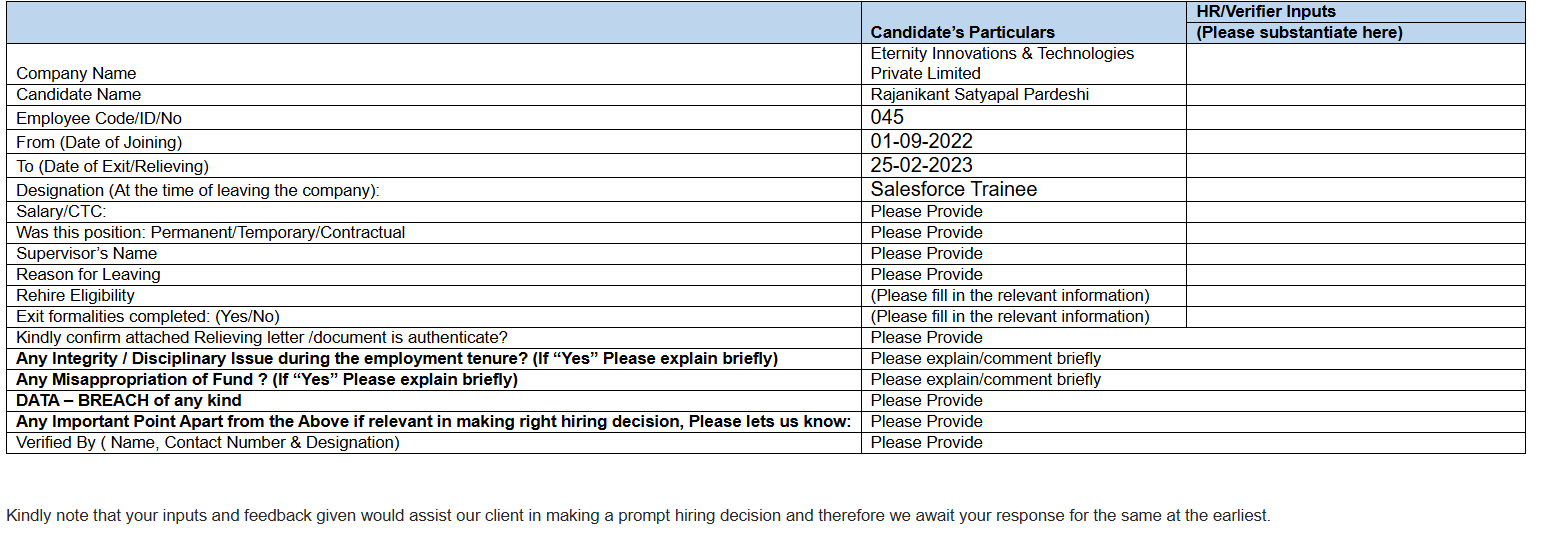The width and height of the screenshot is (1546, 545).
Task: Click the Date of Exit value 25-02-2023
Action: [921, 165]
